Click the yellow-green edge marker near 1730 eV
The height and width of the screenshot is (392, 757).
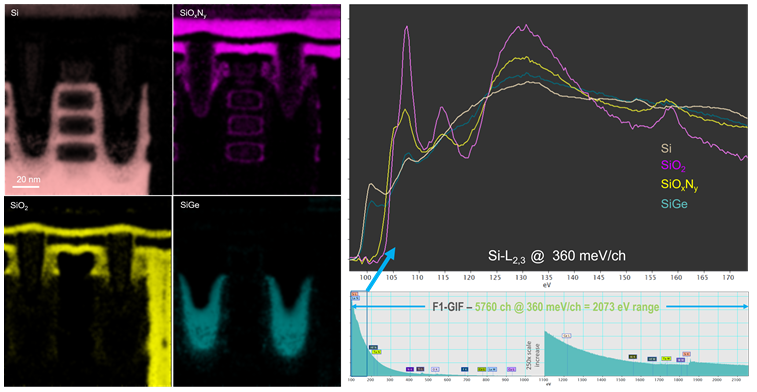point(666,359)
